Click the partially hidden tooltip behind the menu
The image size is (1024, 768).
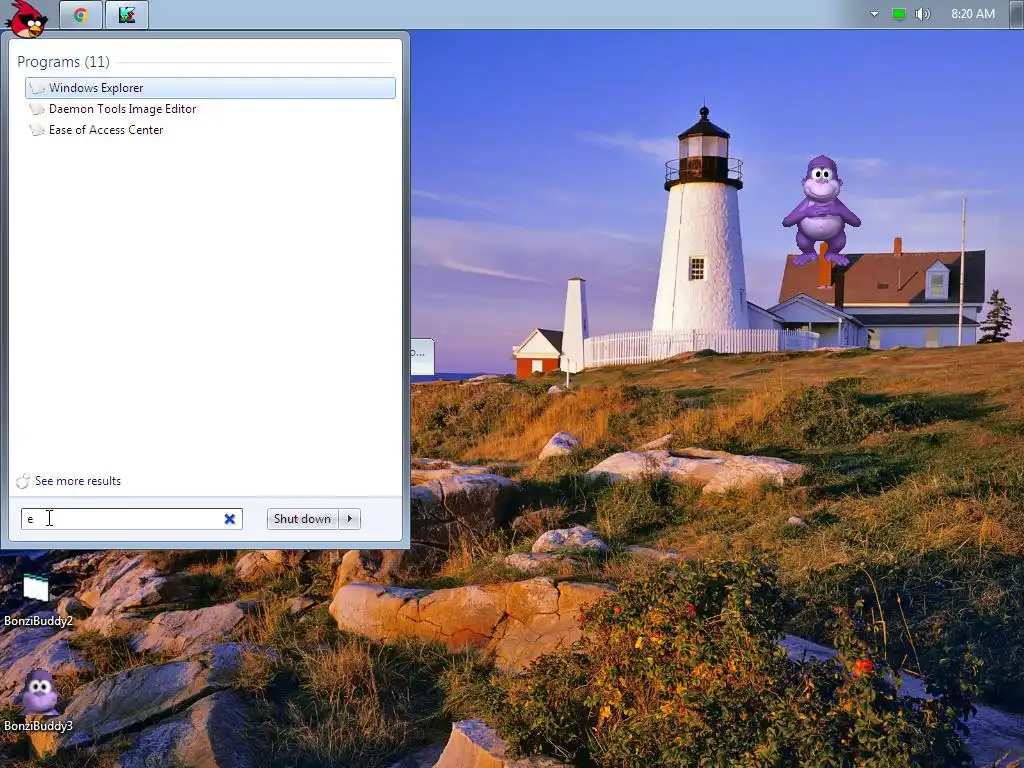[x=422, y=357]
